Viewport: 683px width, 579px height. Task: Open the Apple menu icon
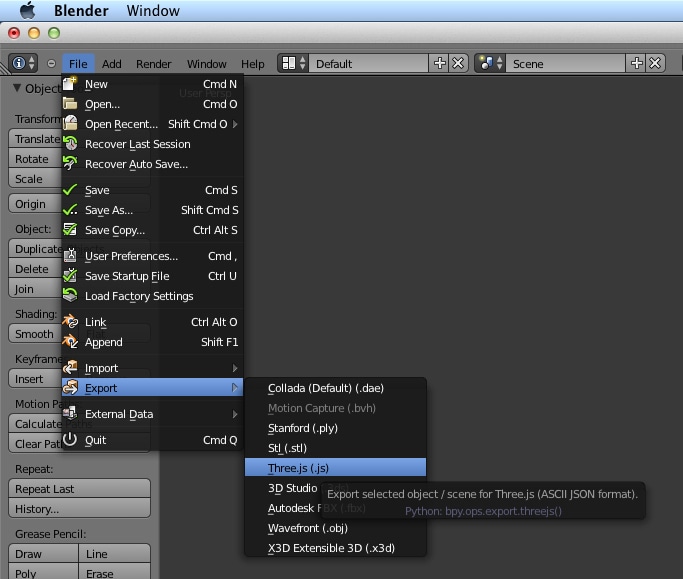tap(27, 11)
